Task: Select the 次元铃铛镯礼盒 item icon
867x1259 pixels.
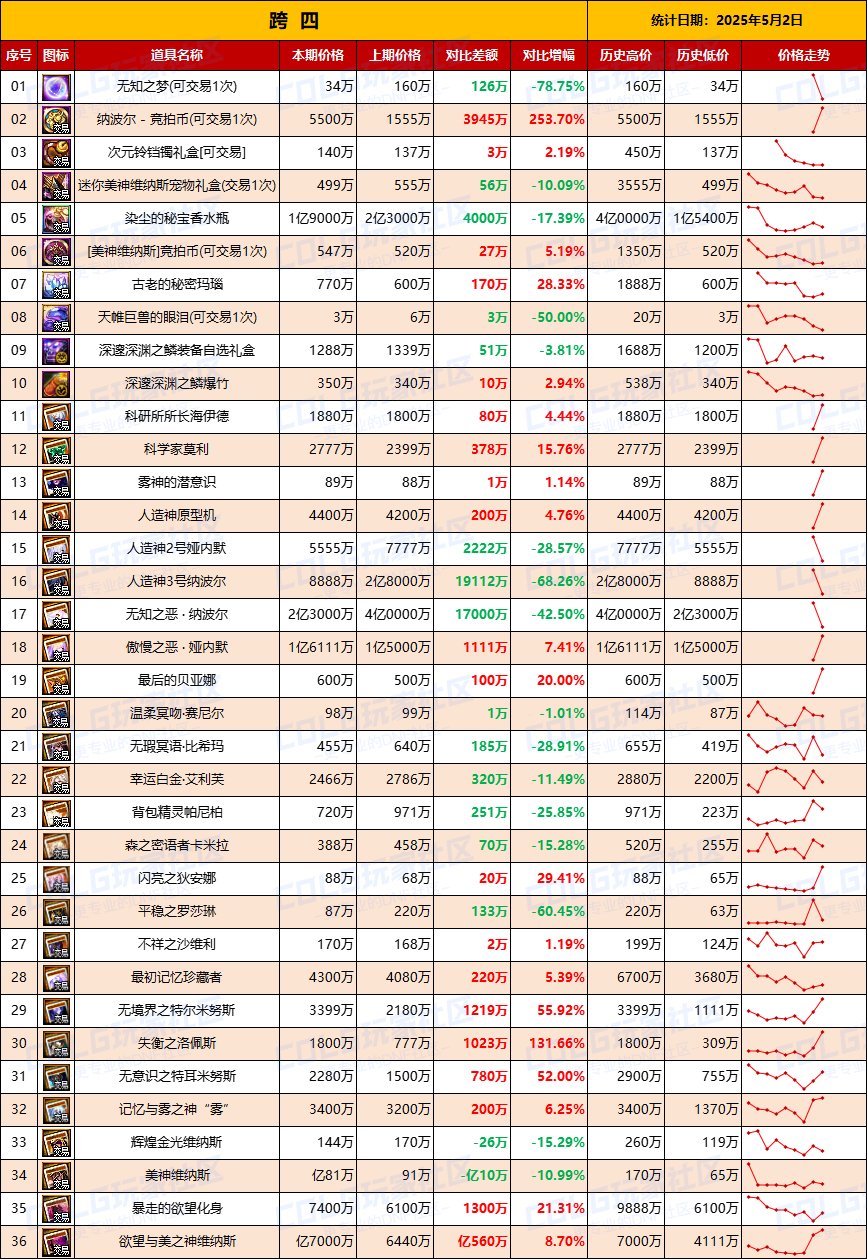Action: tap(56, 152)
